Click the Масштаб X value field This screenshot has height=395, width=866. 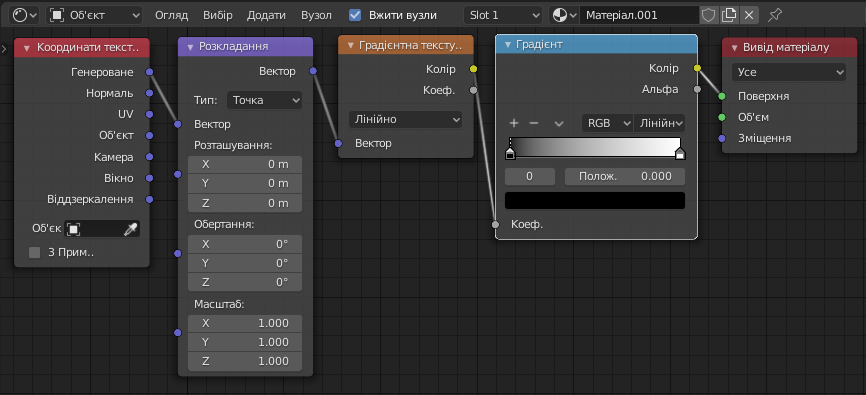coord(245,323)
